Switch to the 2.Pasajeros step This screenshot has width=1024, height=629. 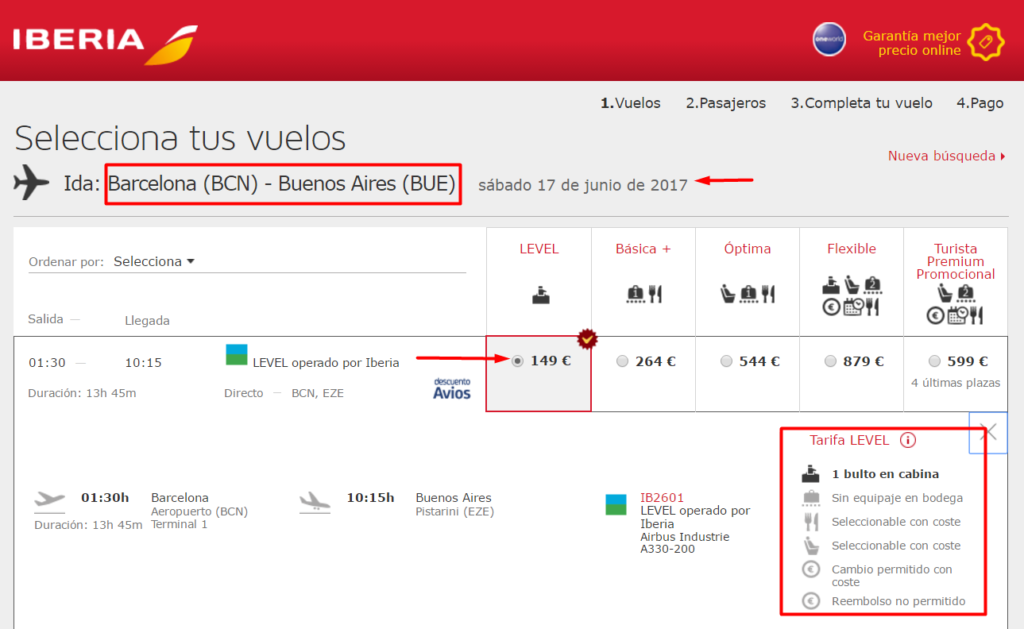coord(725,103)
